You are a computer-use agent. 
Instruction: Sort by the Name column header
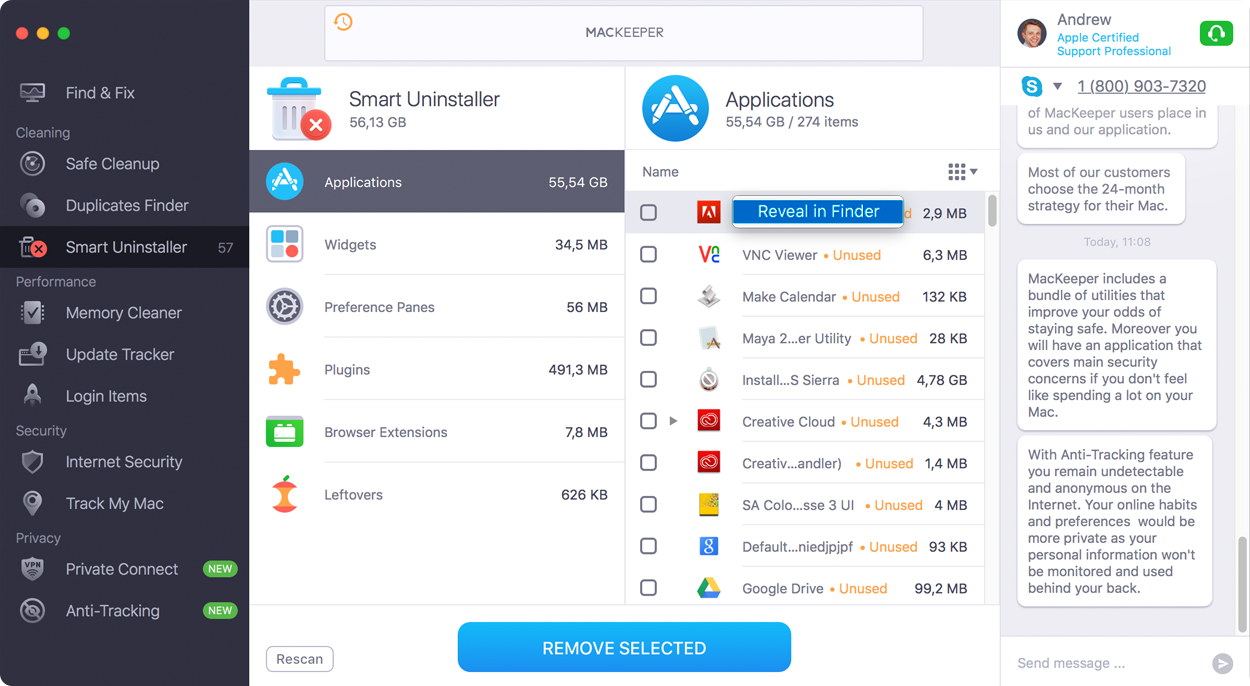point(660,172)
